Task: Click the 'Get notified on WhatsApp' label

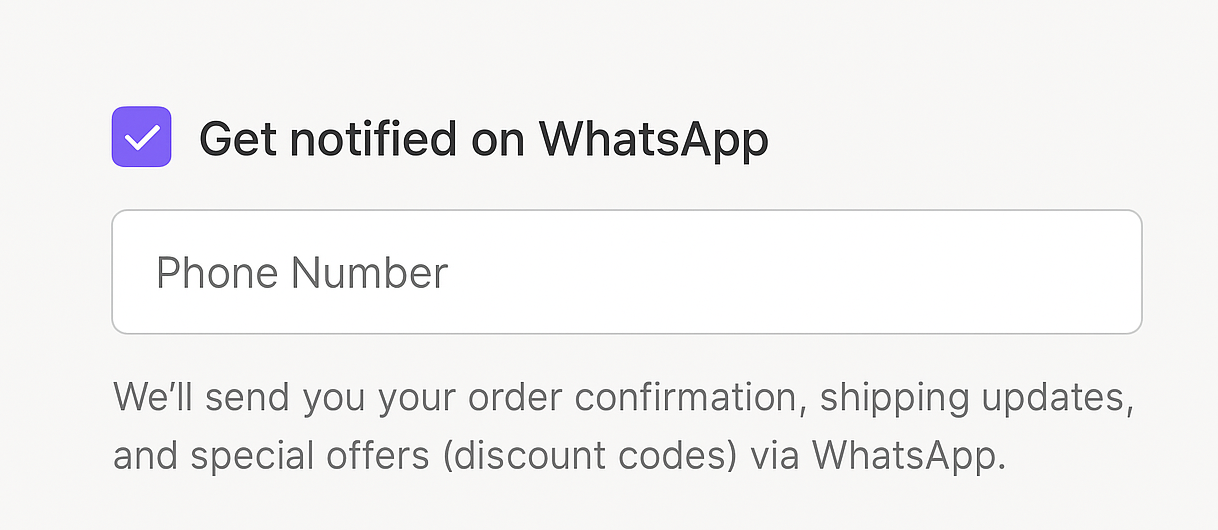Action: pyautogui.click(x=483, y=139)
